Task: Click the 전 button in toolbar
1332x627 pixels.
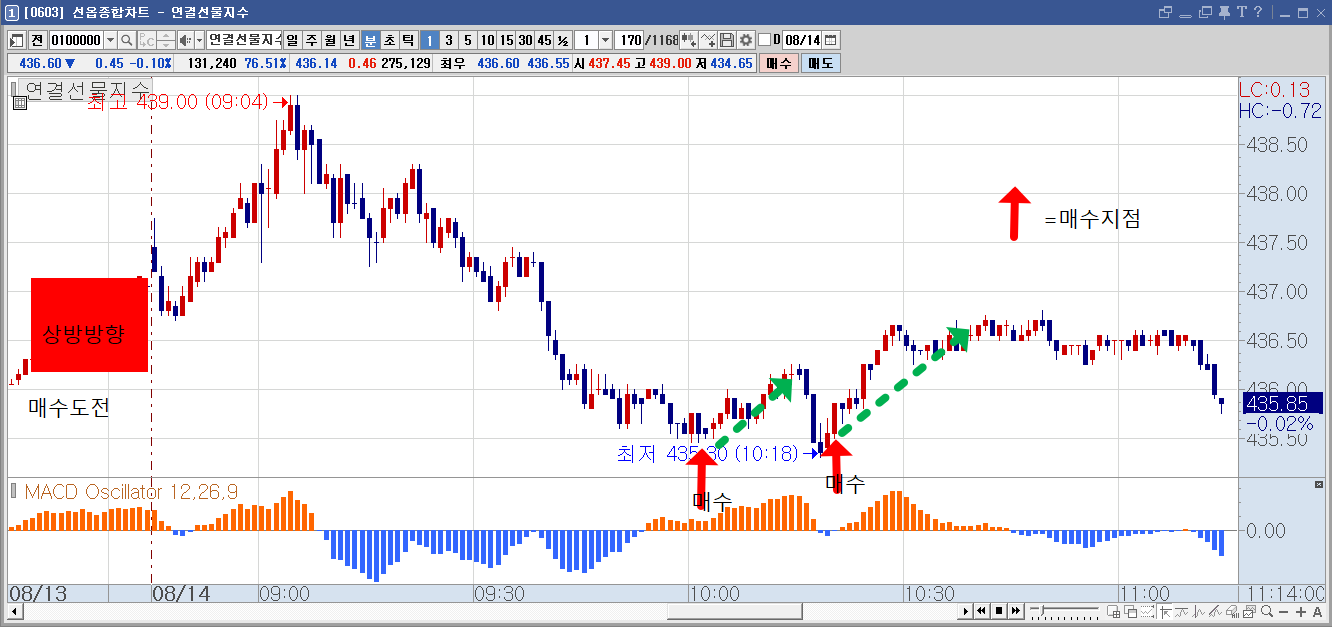Action: pos(37,40)
